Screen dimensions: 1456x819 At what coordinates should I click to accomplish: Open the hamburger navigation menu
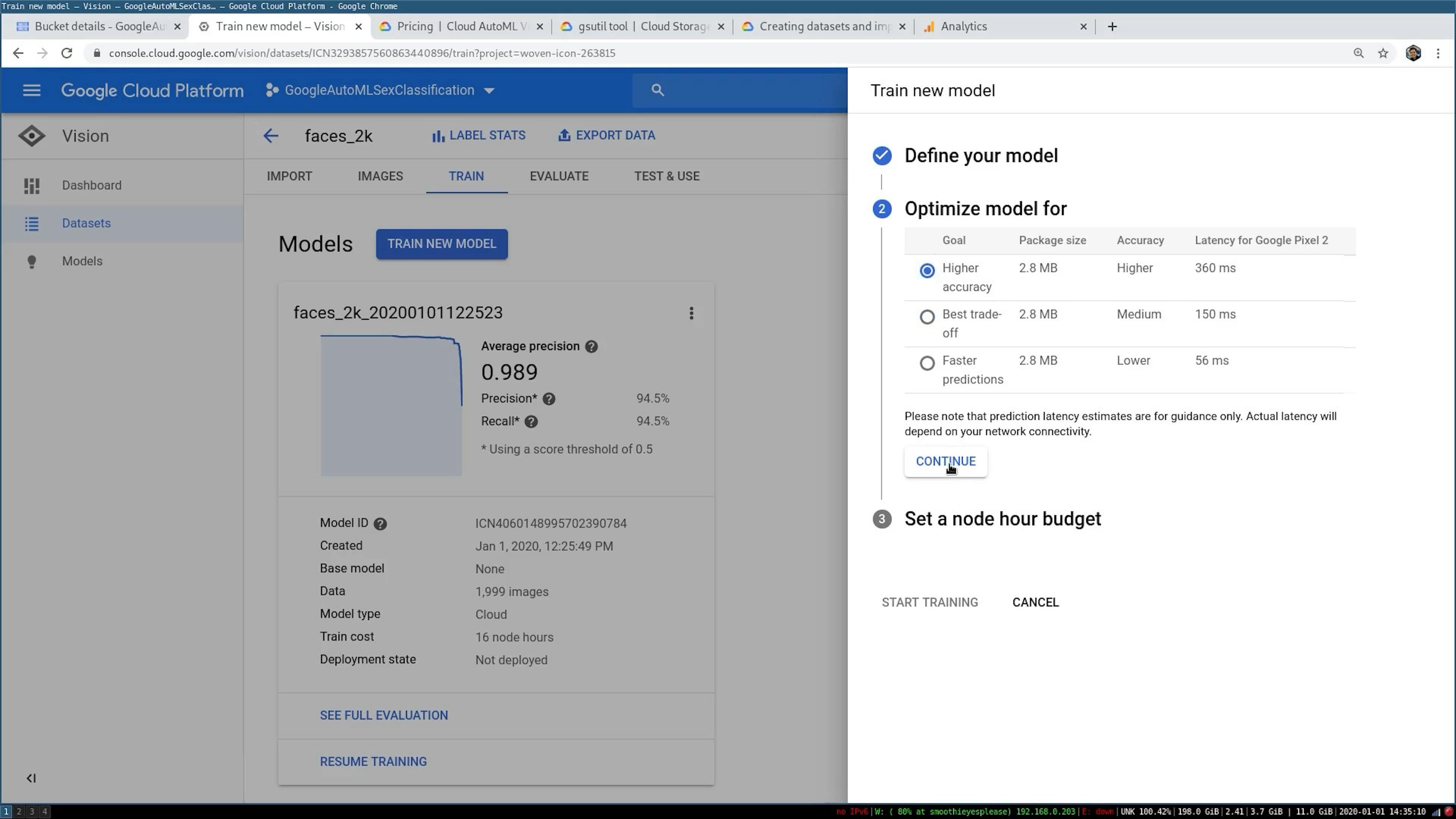31,90
